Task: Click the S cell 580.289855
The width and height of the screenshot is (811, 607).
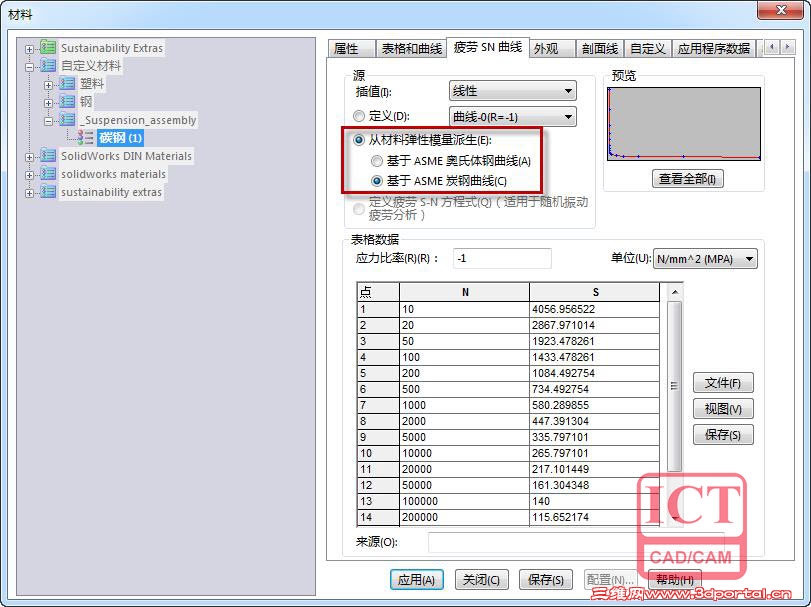Action: pyautogui.click(x=594, y=405)
